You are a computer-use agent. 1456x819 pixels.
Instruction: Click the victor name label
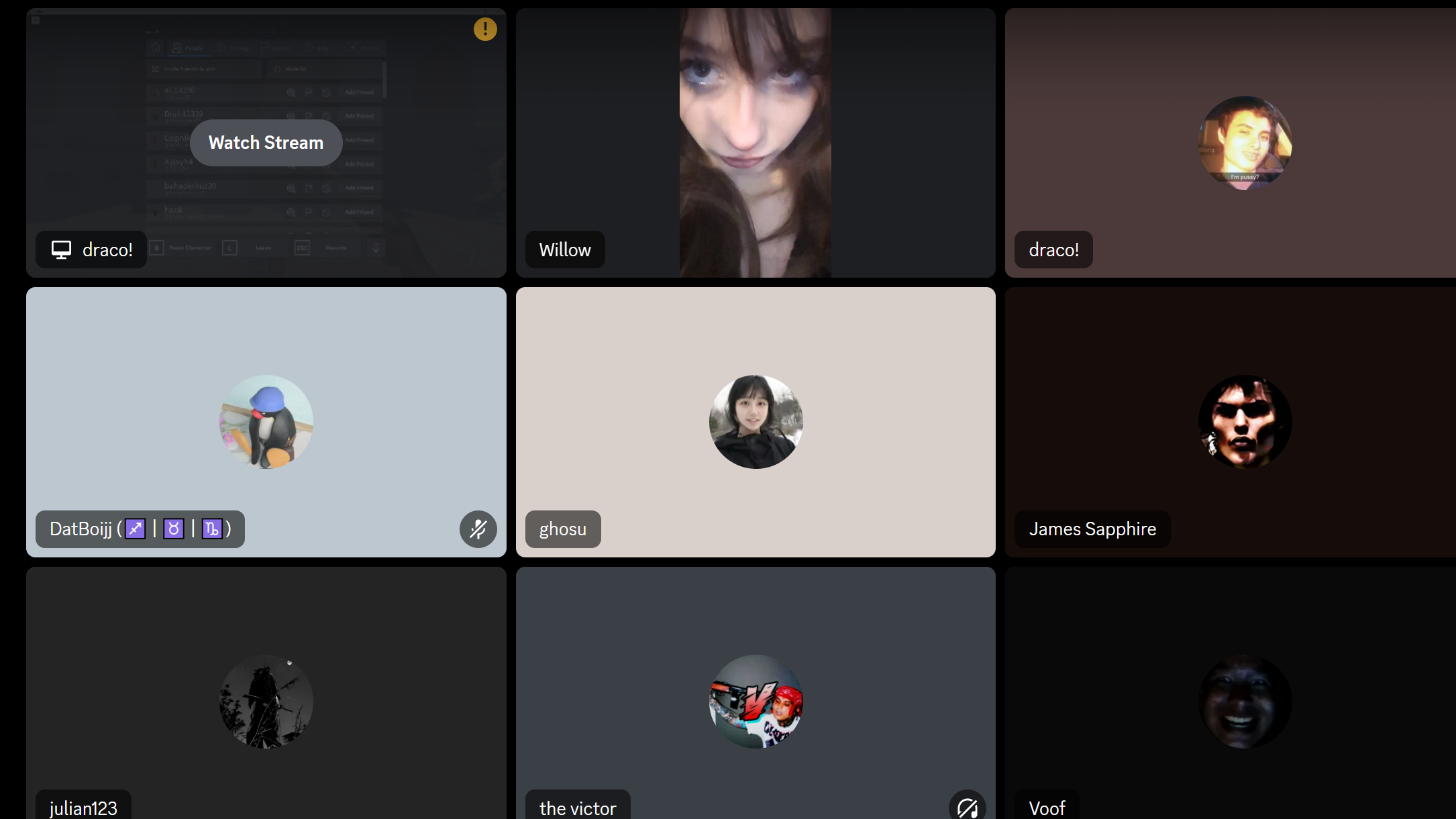578,808
